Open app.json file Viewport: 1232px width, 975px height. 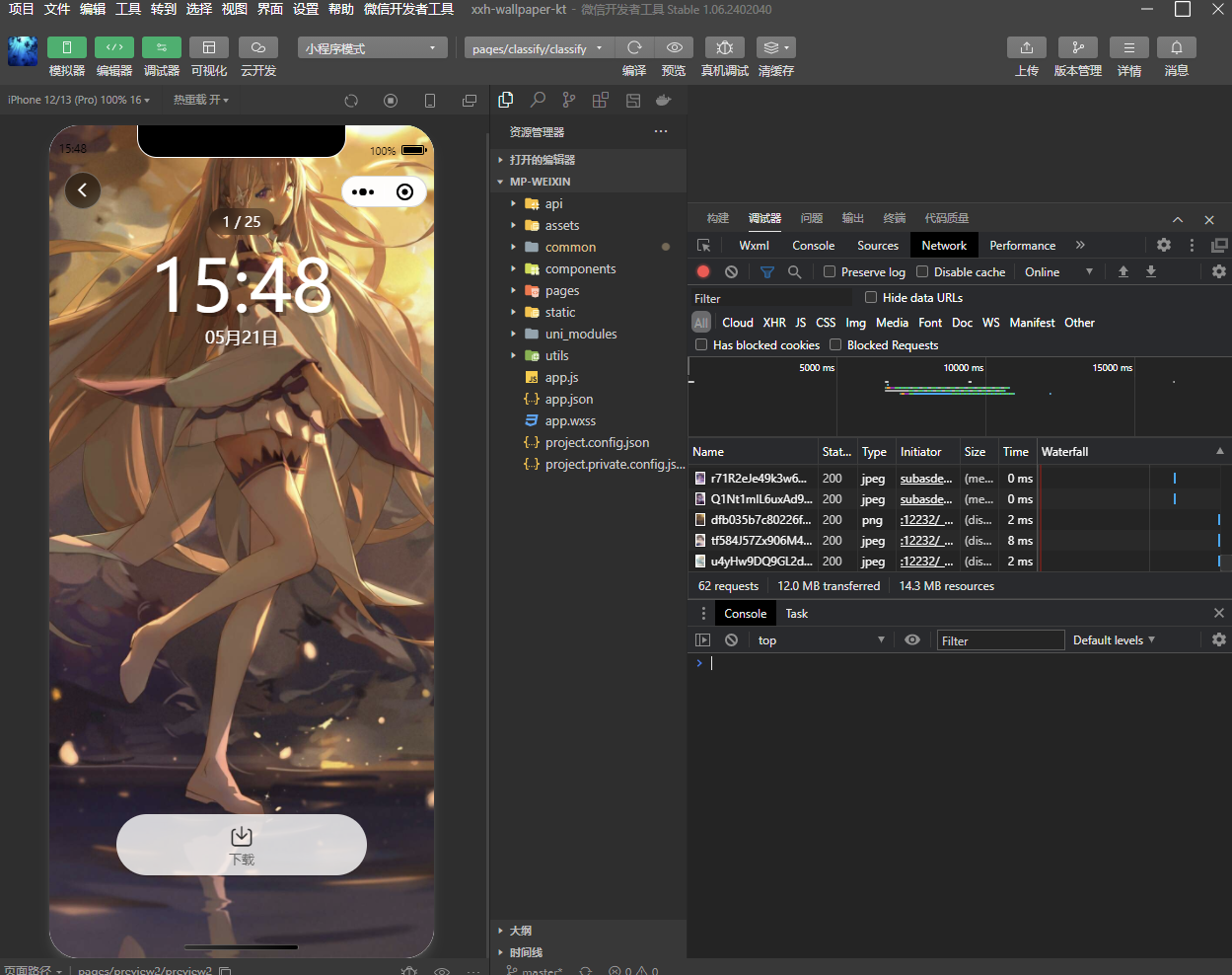[x=588, y=399]
